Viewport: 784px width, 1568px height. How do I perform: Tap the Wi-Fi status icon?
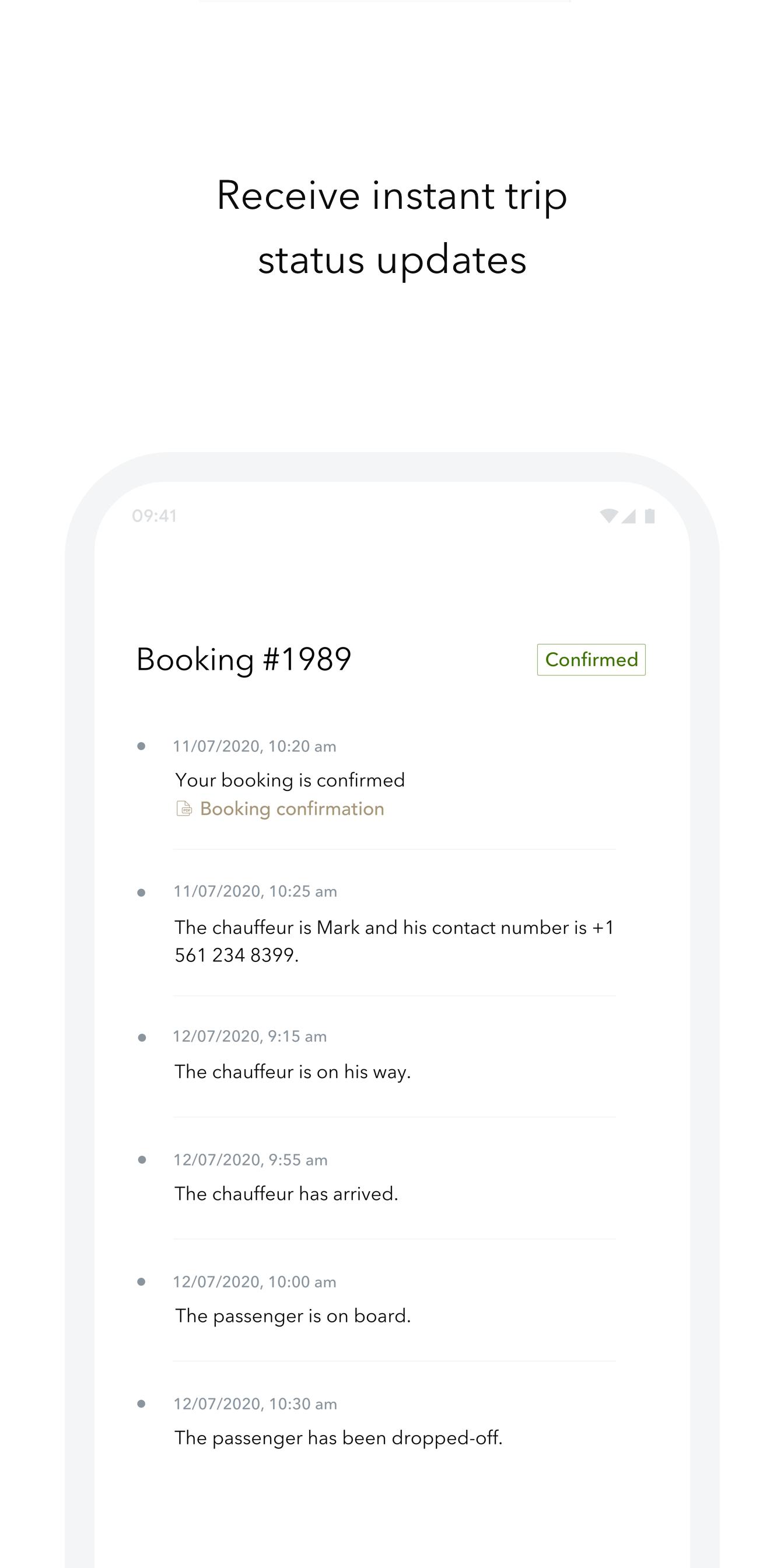pyautogui.click(x=608, y=516)
